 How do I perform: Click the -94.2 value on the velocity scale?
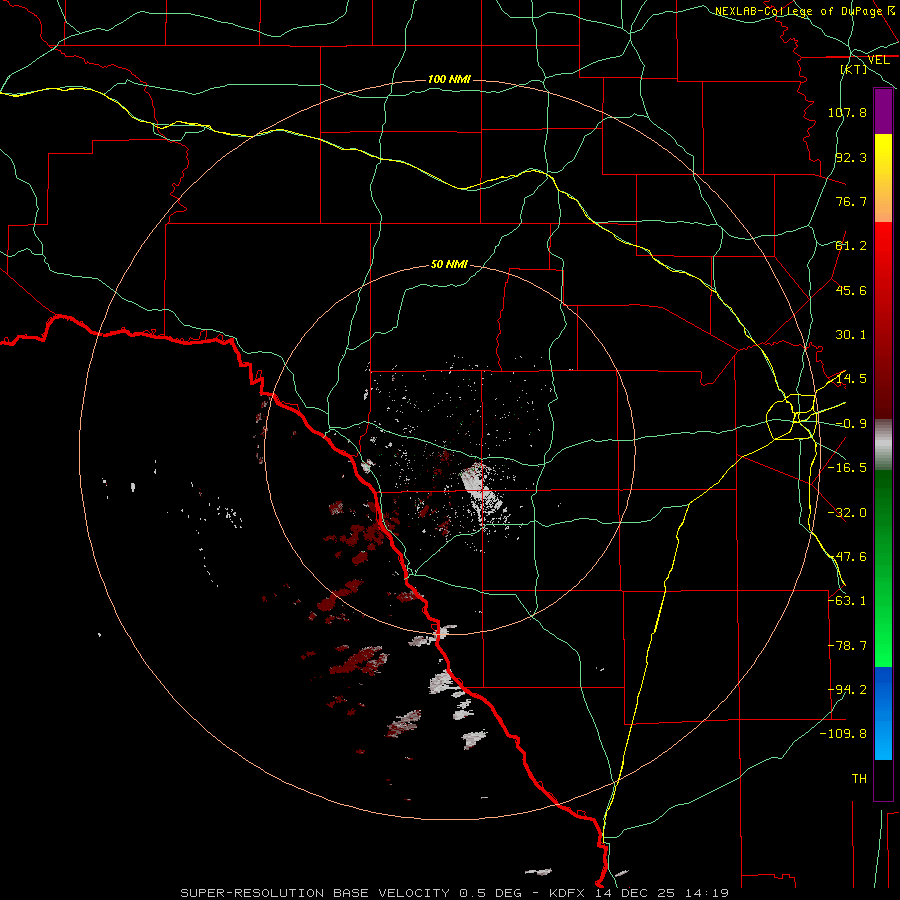pos(847,690)
